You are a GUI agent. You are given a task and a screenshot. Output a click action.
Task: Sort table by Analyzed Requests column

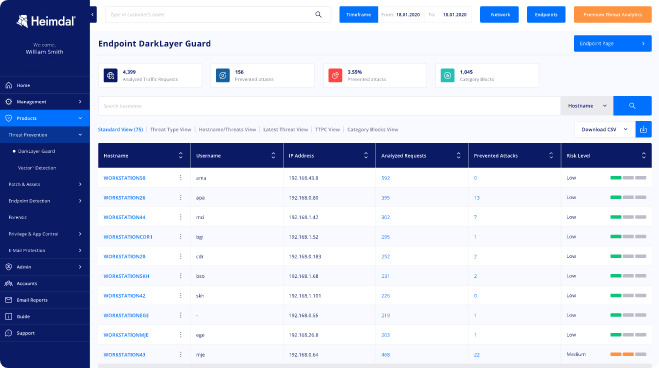click(x=459, y=155)
